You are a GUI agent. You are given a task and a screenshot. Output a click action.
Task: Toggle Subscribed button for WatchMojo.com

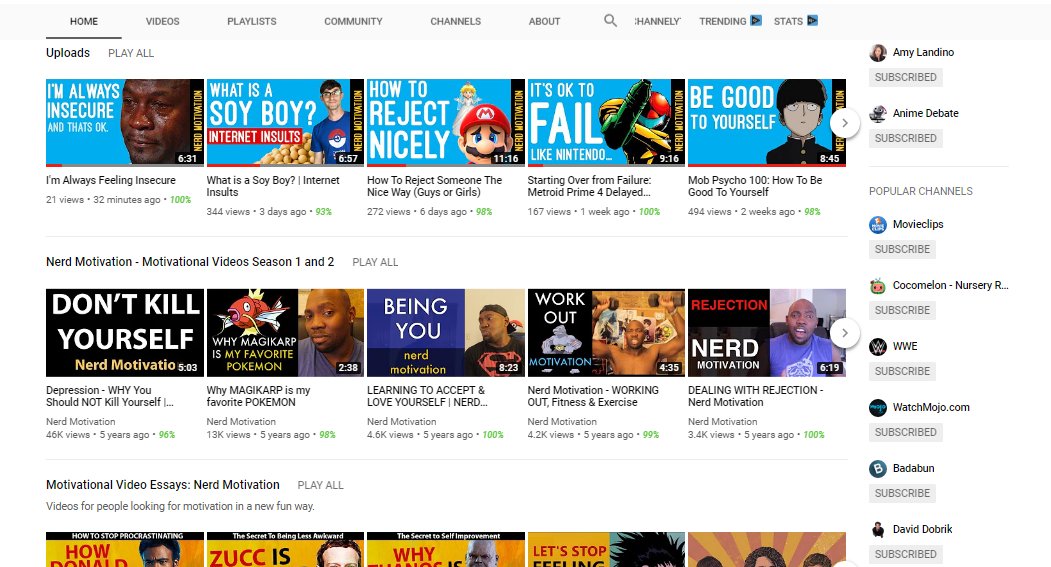(x=906, y=432)
